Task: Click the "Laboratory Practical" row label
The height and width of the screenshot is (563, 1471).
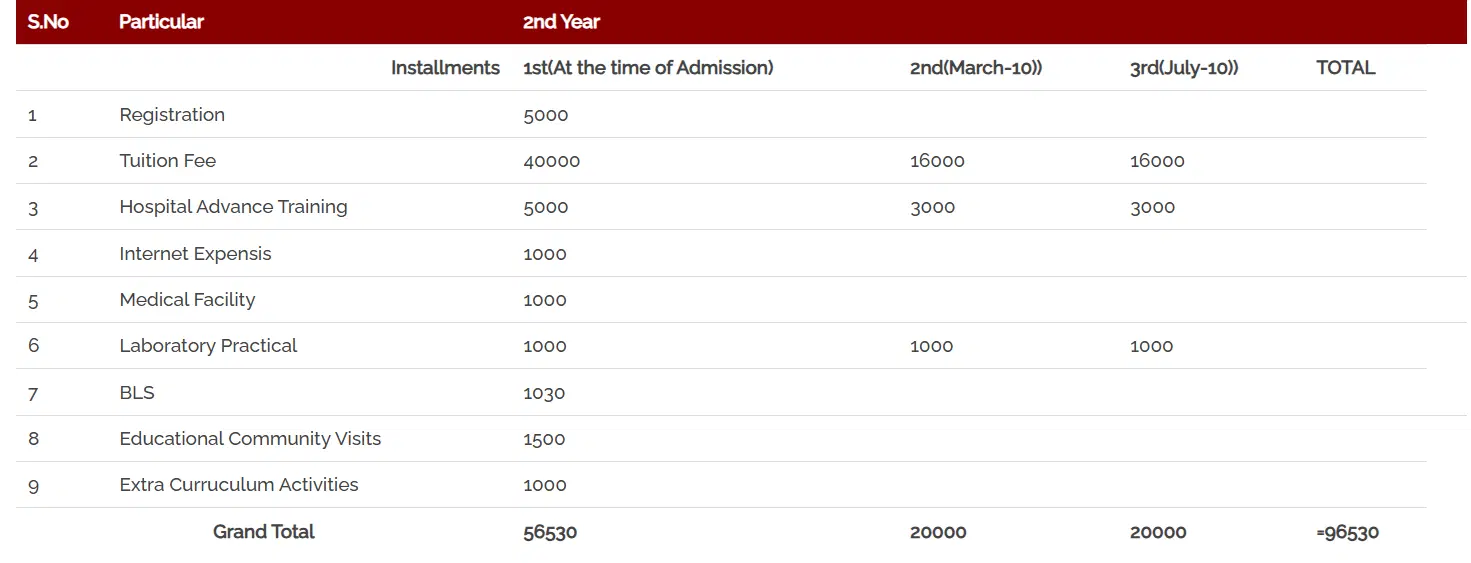Action: [x=208, y=346]
